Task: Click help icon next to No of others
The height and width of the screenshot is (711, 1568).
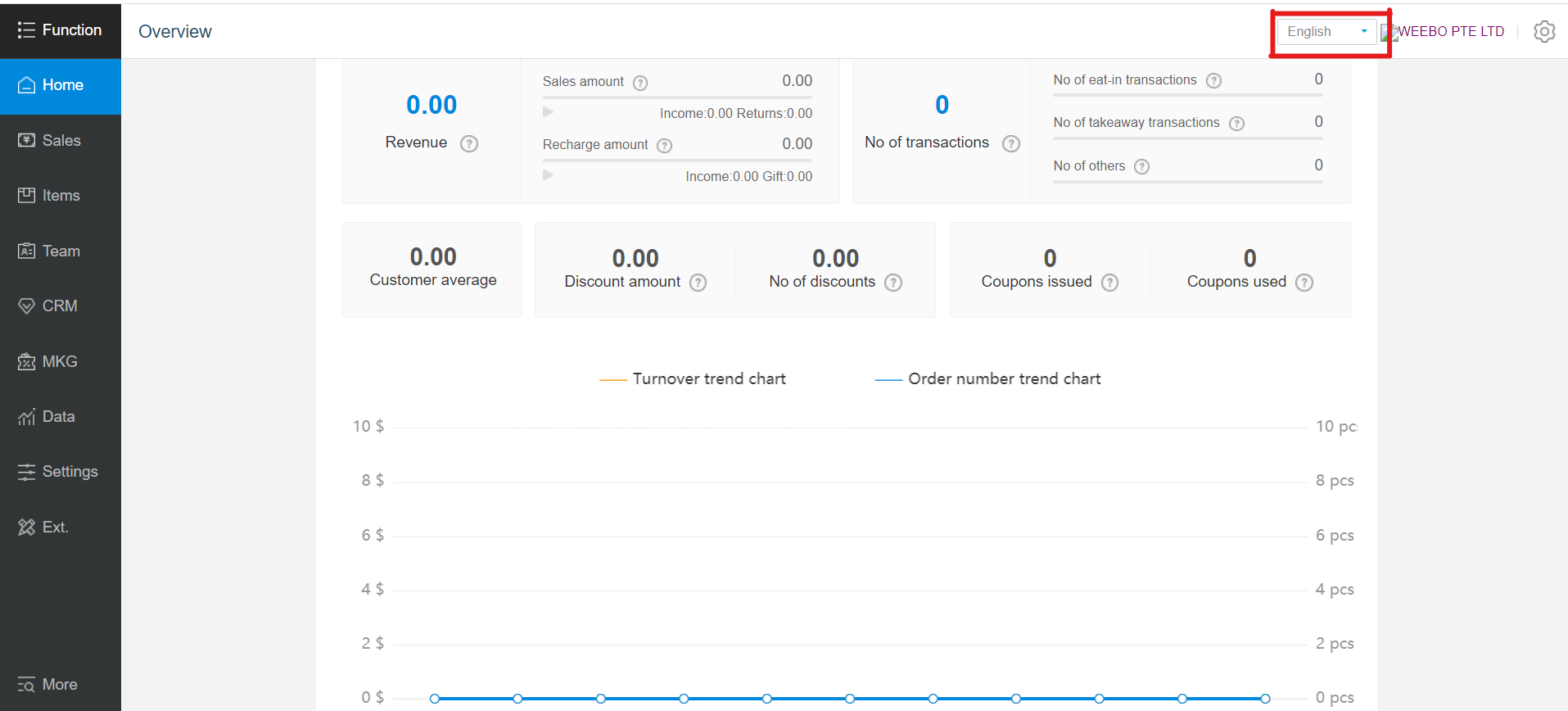Action: click(x=1142, y=166)
